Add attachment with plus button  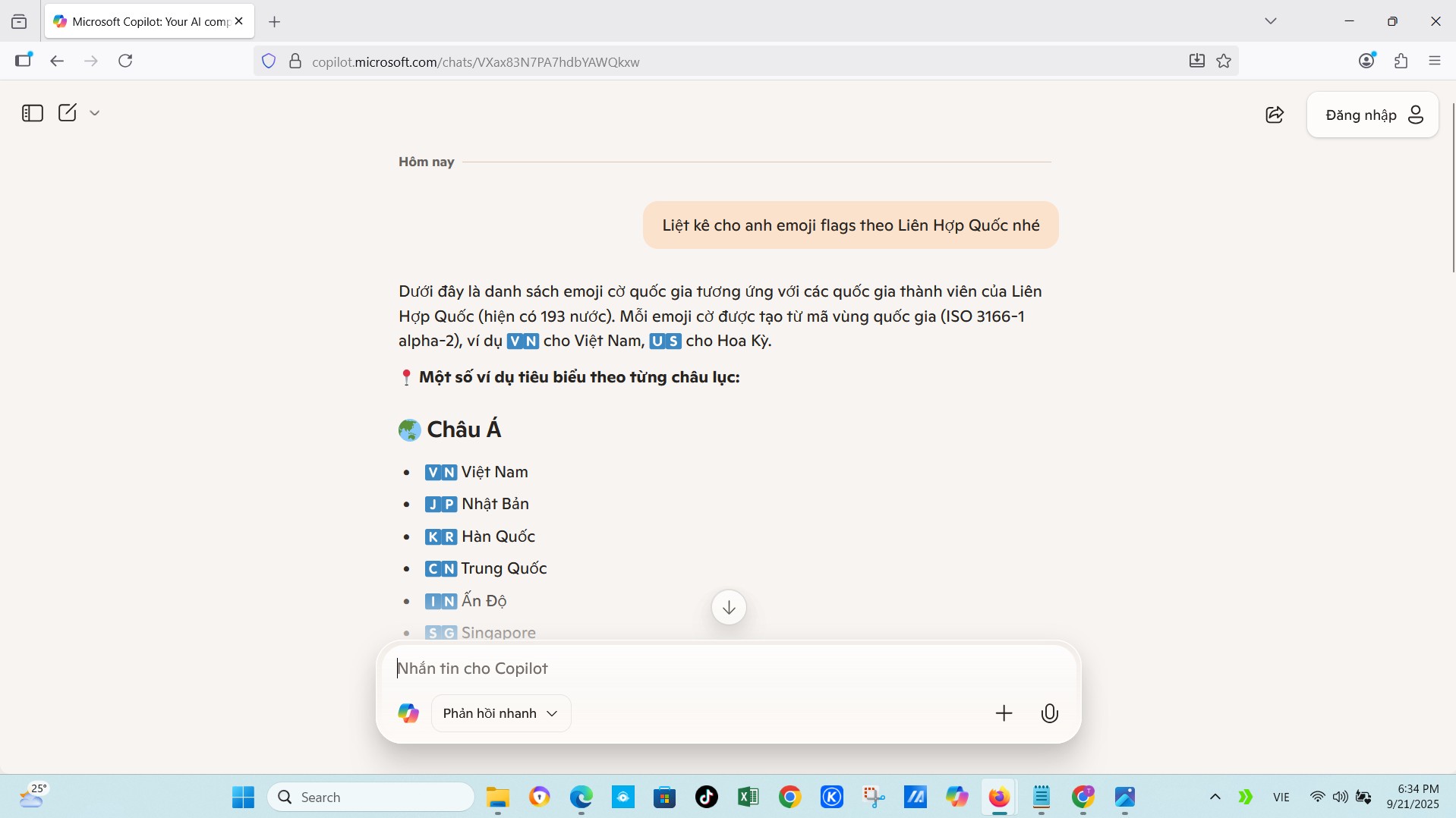pyautogui.click(x=1004, y=713)
